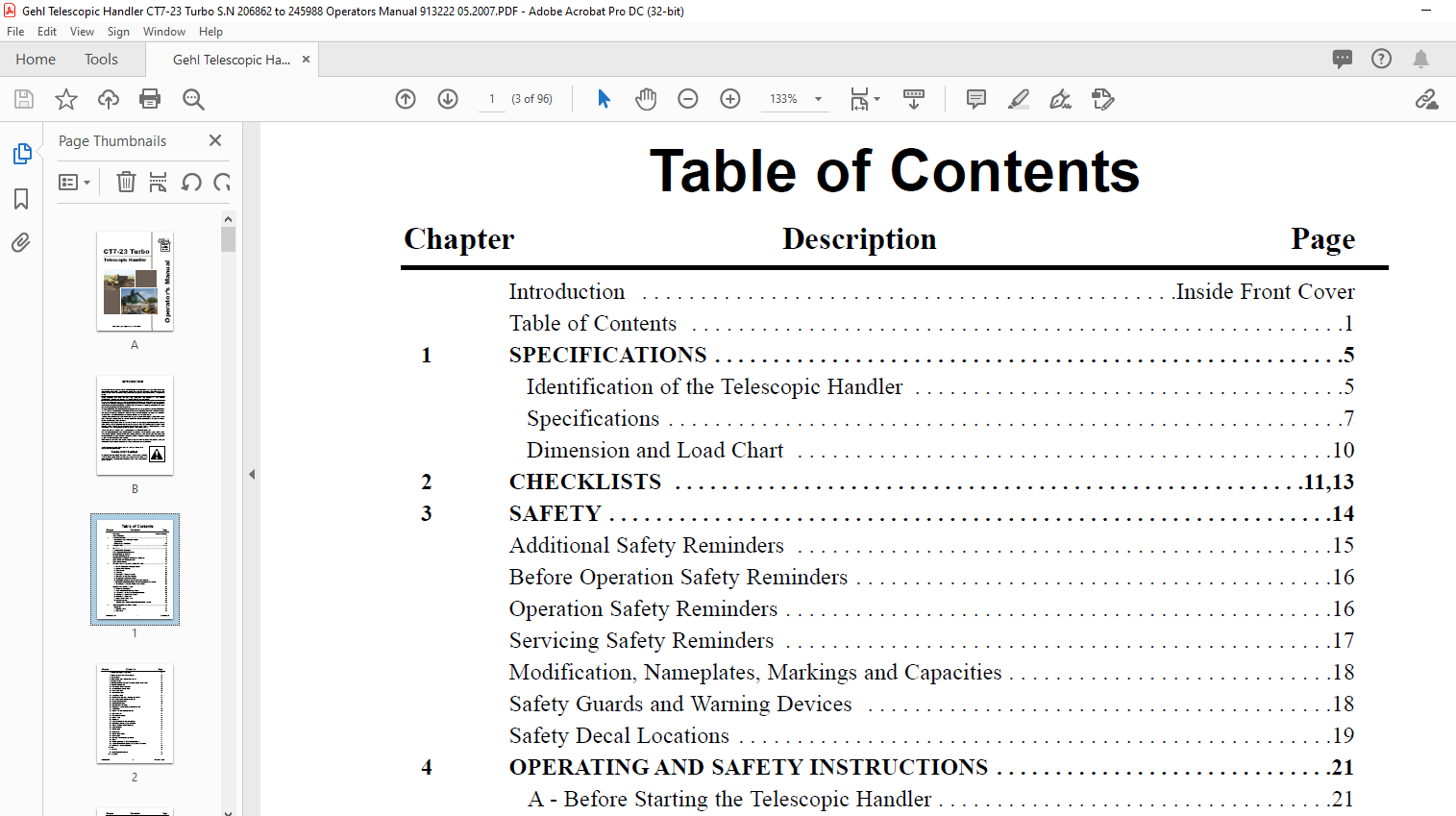Zoom out with the minus button

688,99
